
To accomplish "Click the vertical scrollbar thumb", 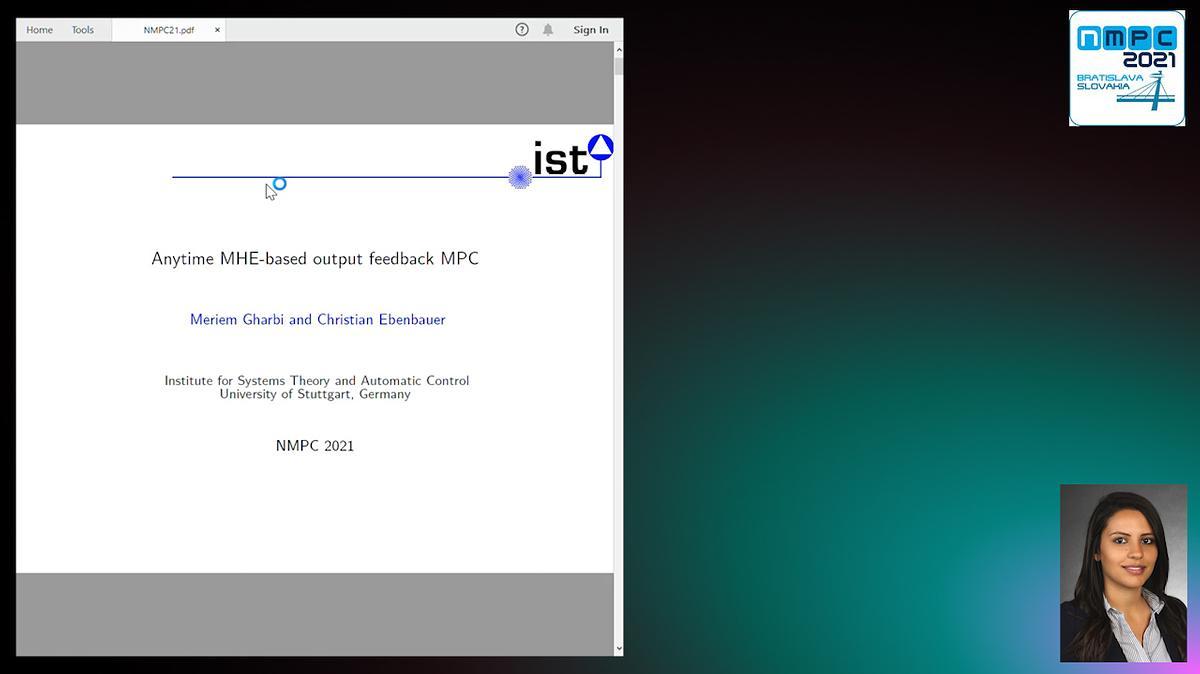I will coord(619,67).
